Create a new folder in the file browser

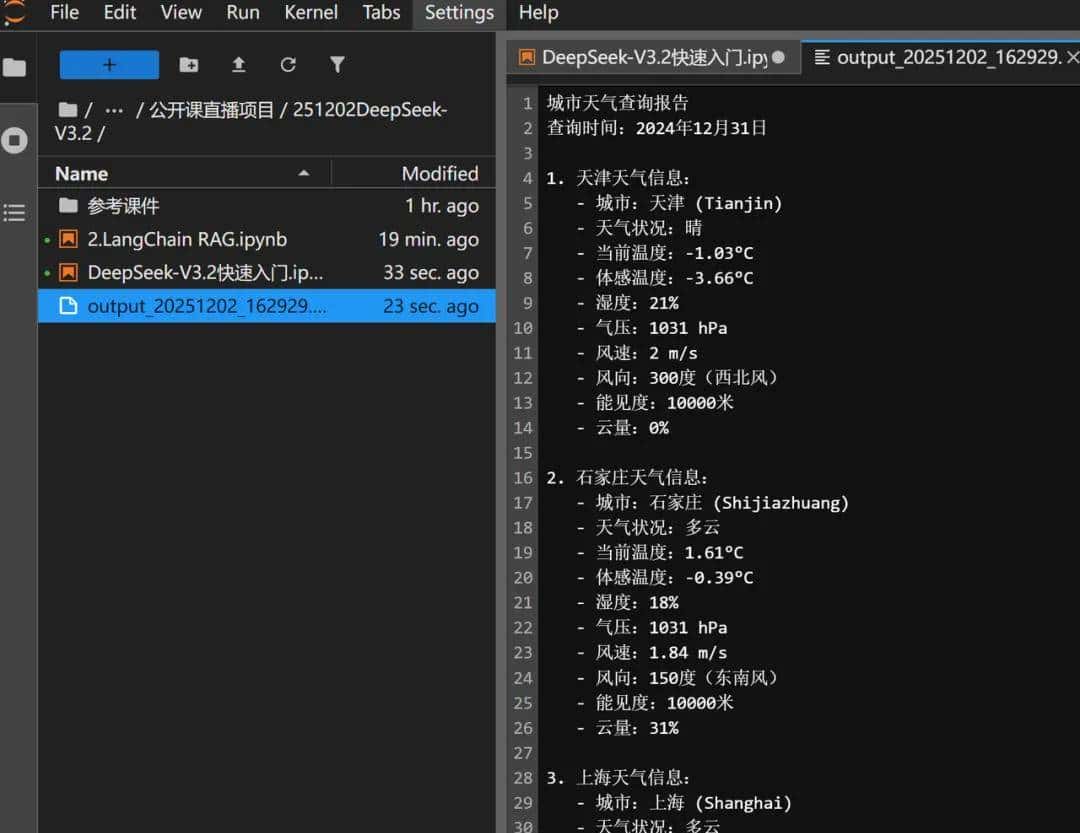click(x=189, y=63)
